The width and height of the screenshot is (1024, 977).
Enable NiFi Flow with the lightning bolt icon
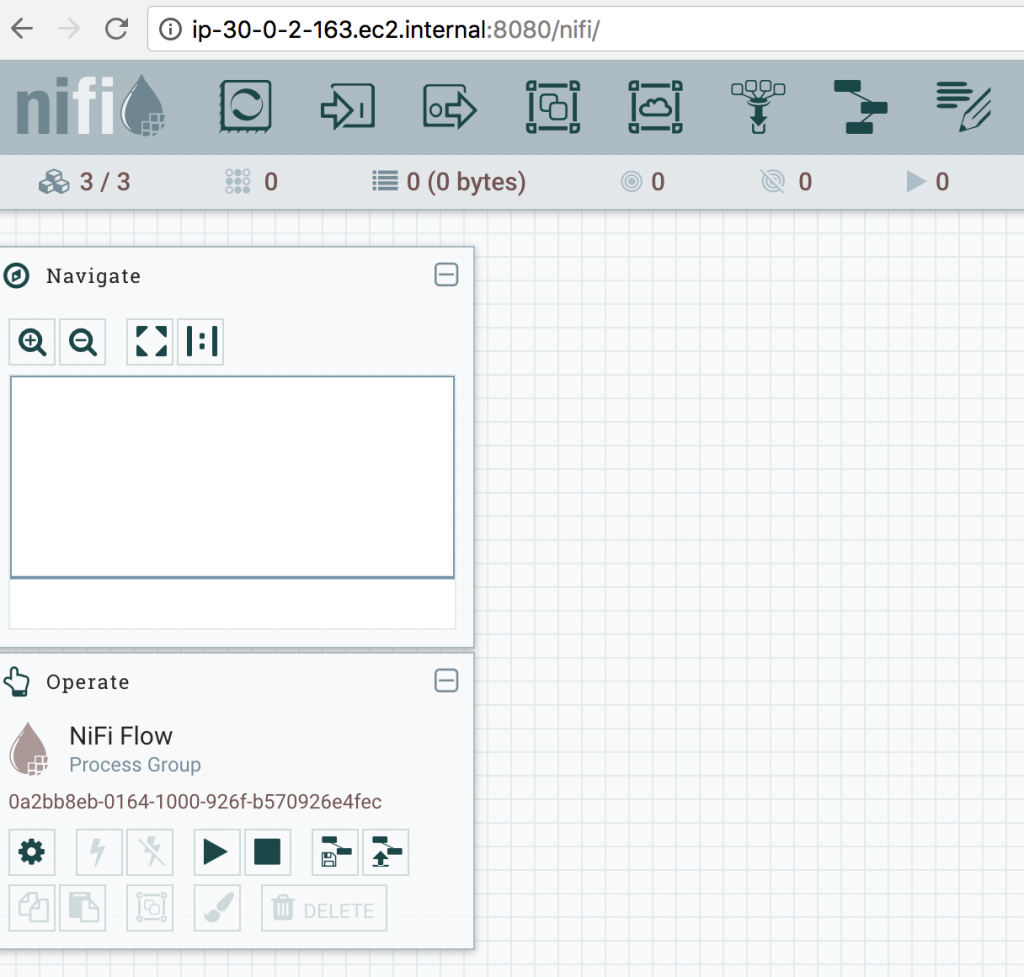pos(98,852)
